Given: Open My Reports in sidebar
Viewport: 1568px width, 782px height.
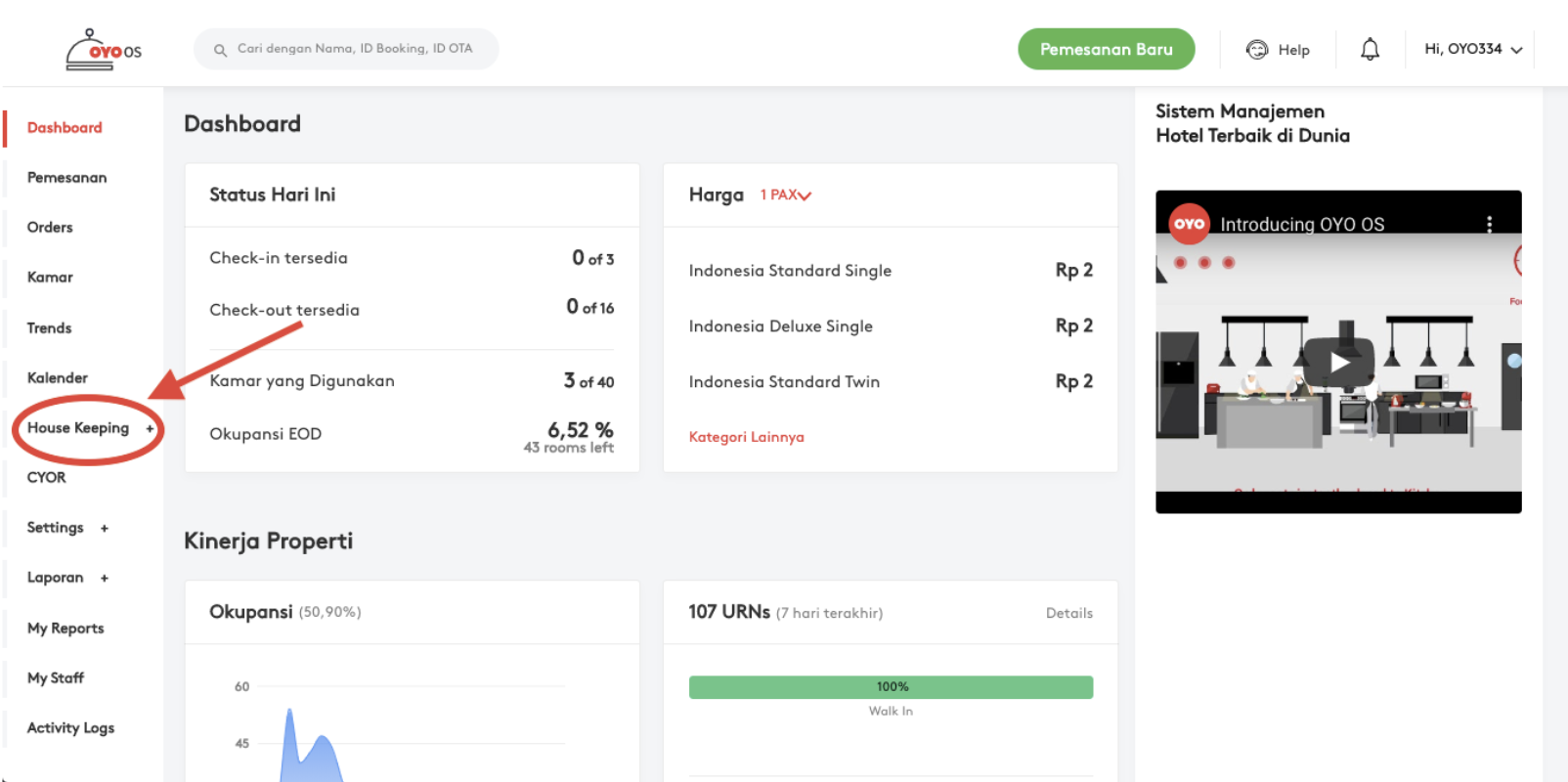Looking at the screenshot, I should pyautogui.click(x=65, y=628).
